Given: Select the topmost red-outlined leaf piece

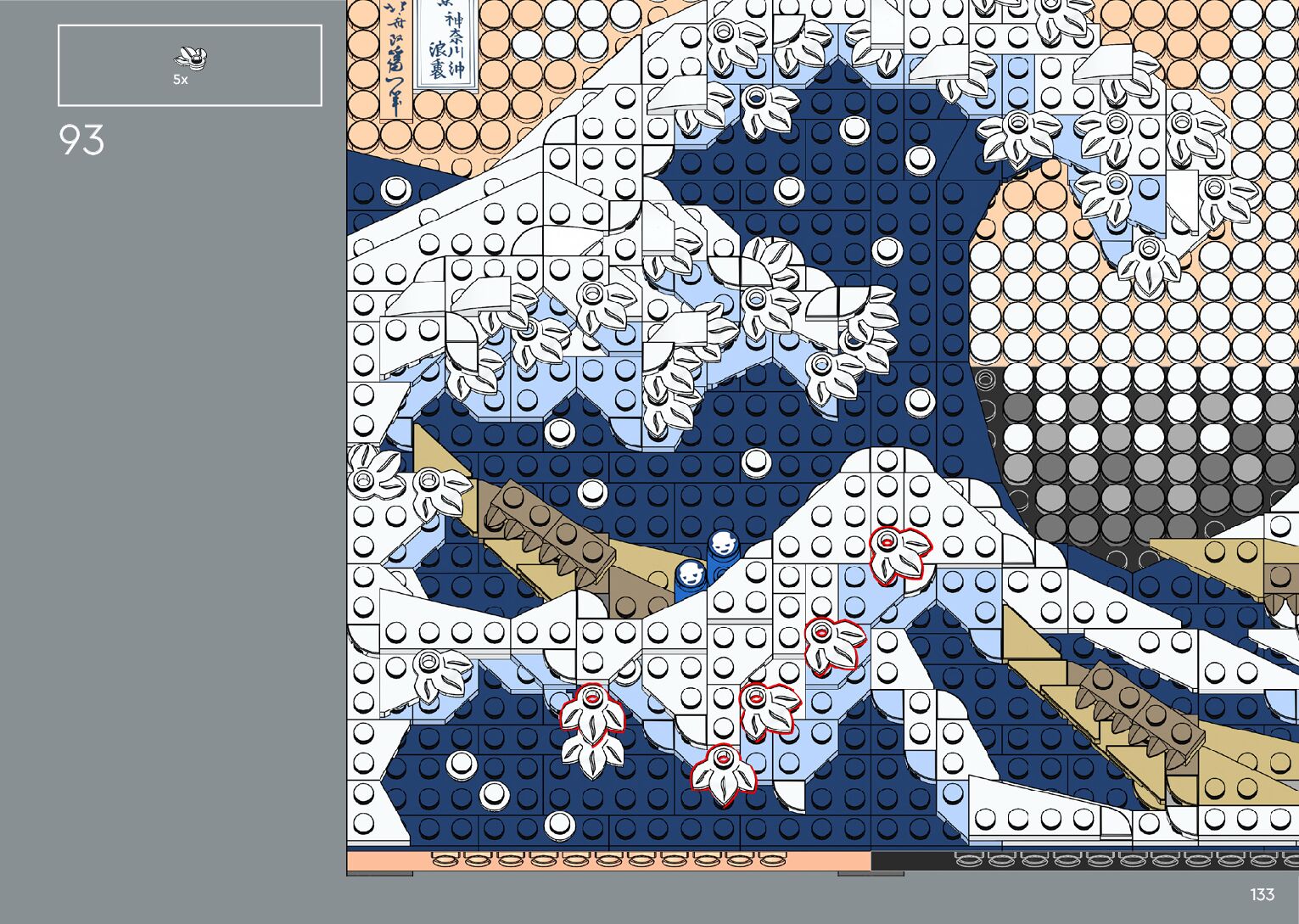Looking at the screenshot, I should tap(898, 554).
